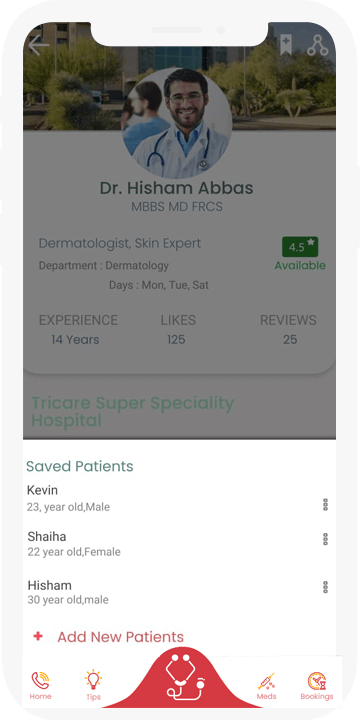
Task: Tap the share icon at top right
Action: point(318,45)
